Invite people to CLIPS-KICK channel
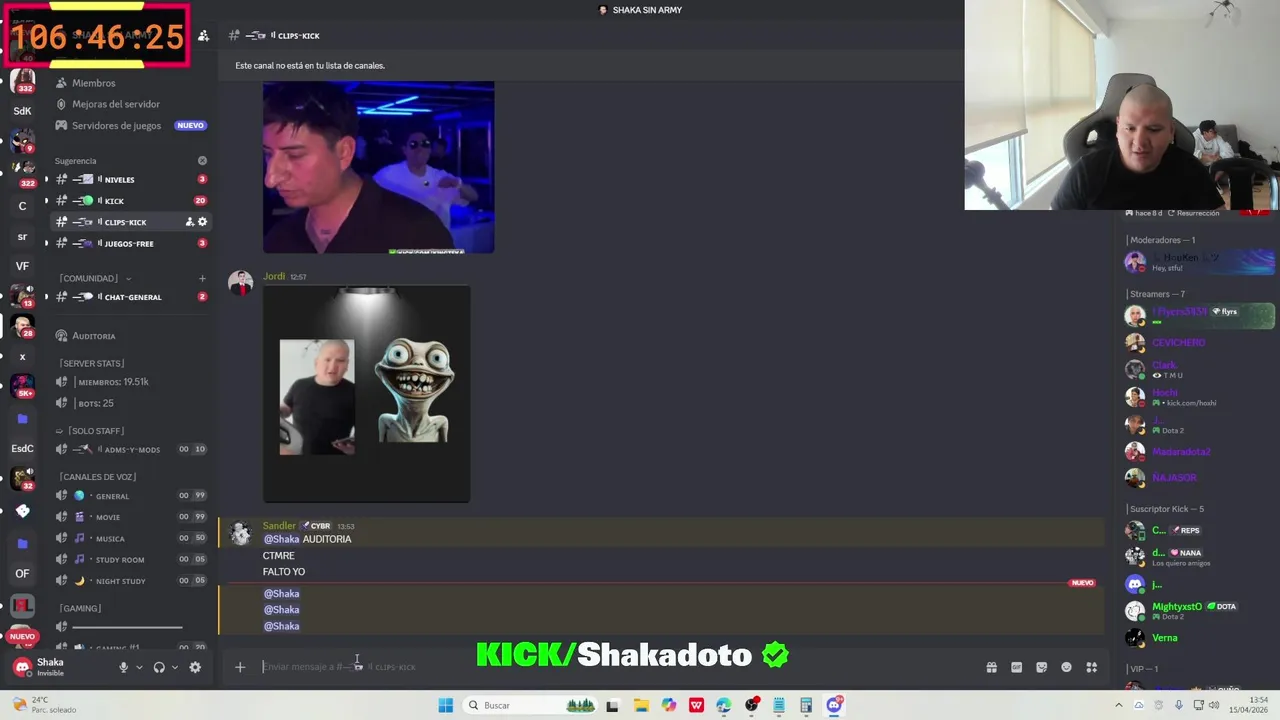This screenshot has height=720, width=1280. [189, 222]
